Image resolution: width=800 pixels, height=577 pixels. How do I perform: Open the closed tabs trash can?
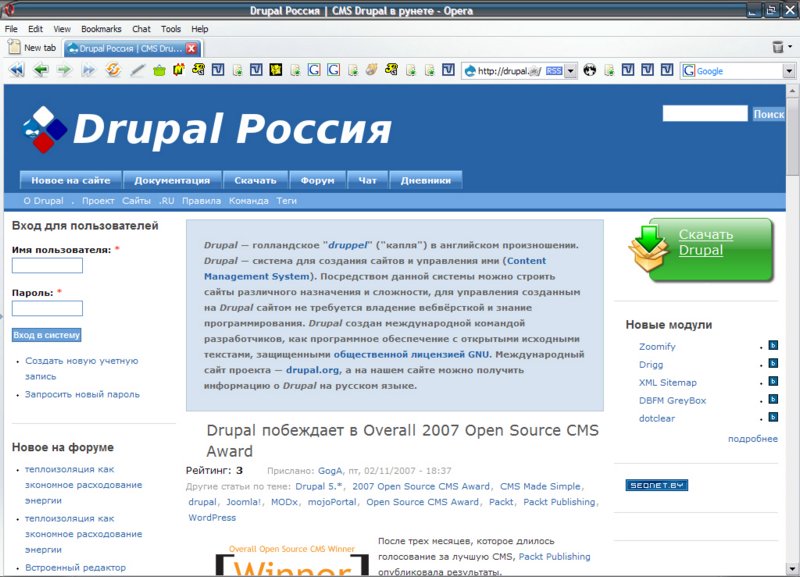pyautogui.click(x=778, y=47)
